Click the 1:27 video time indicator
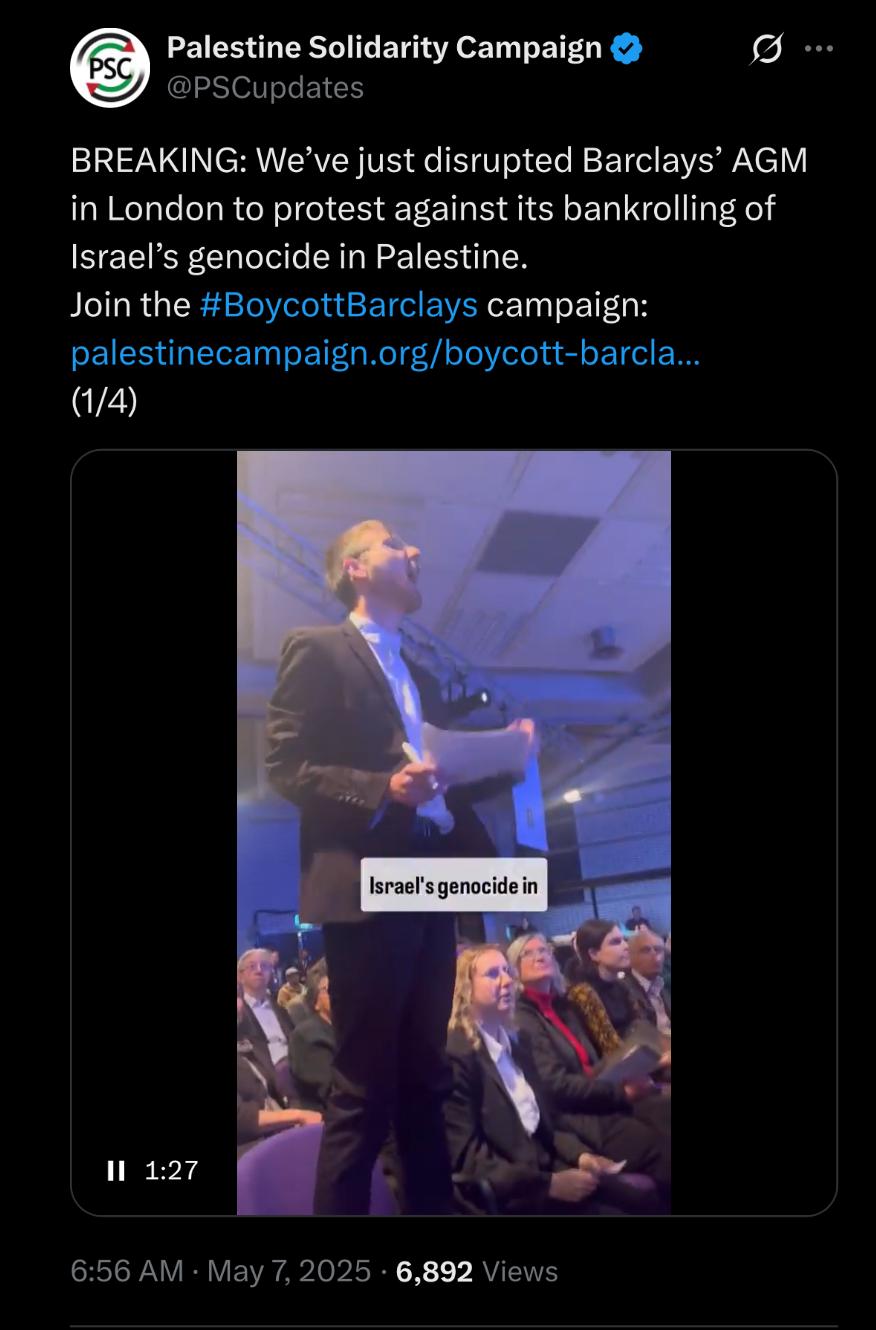This screenshot has width=876, height=1330. tap(172, 1170)
